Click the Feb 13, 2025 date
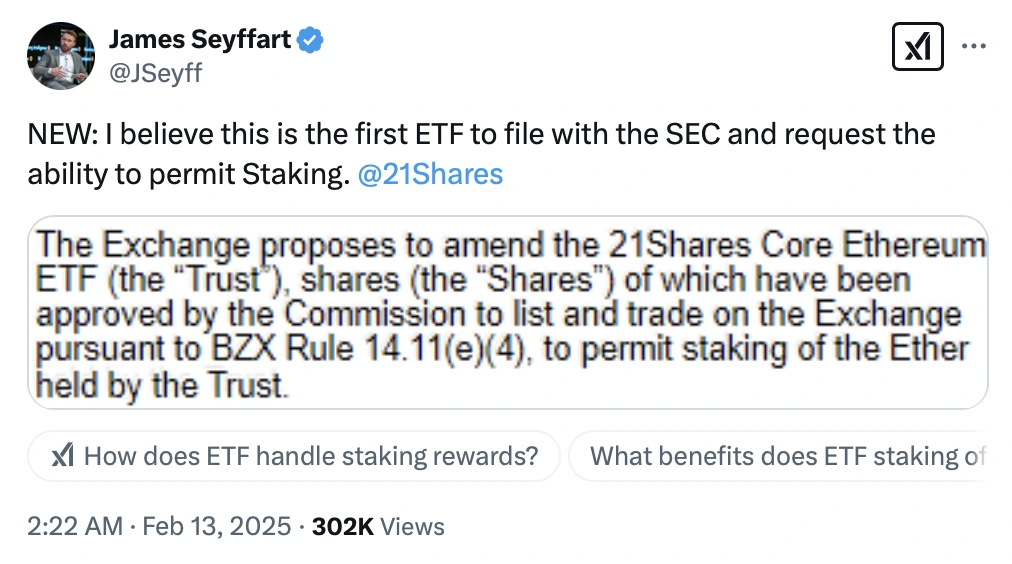 [217, 526]
